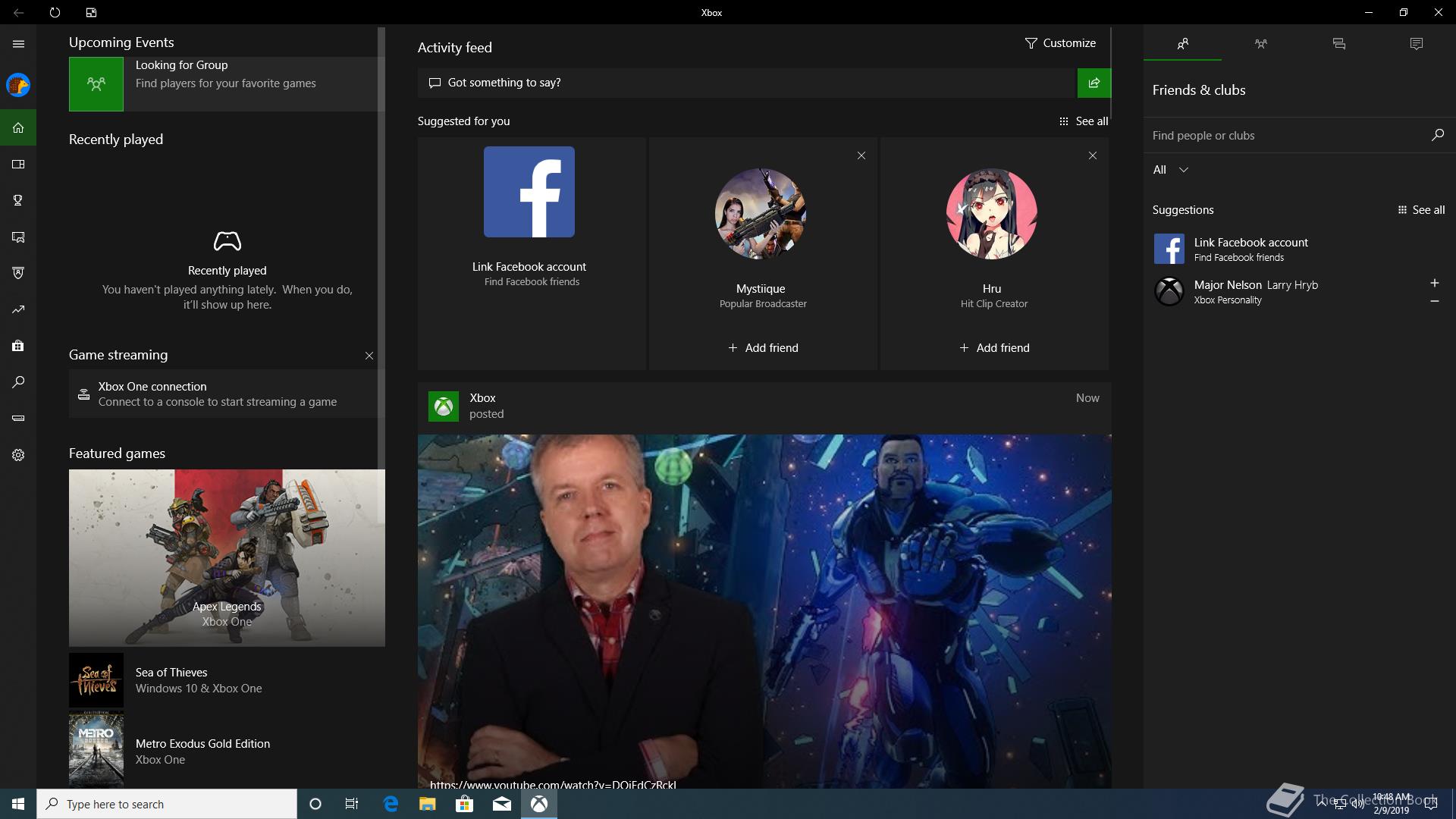The width and height of the screenshot is (1456, 819).
Task: Click the Xbox post avatar icon
Action: 444,406
